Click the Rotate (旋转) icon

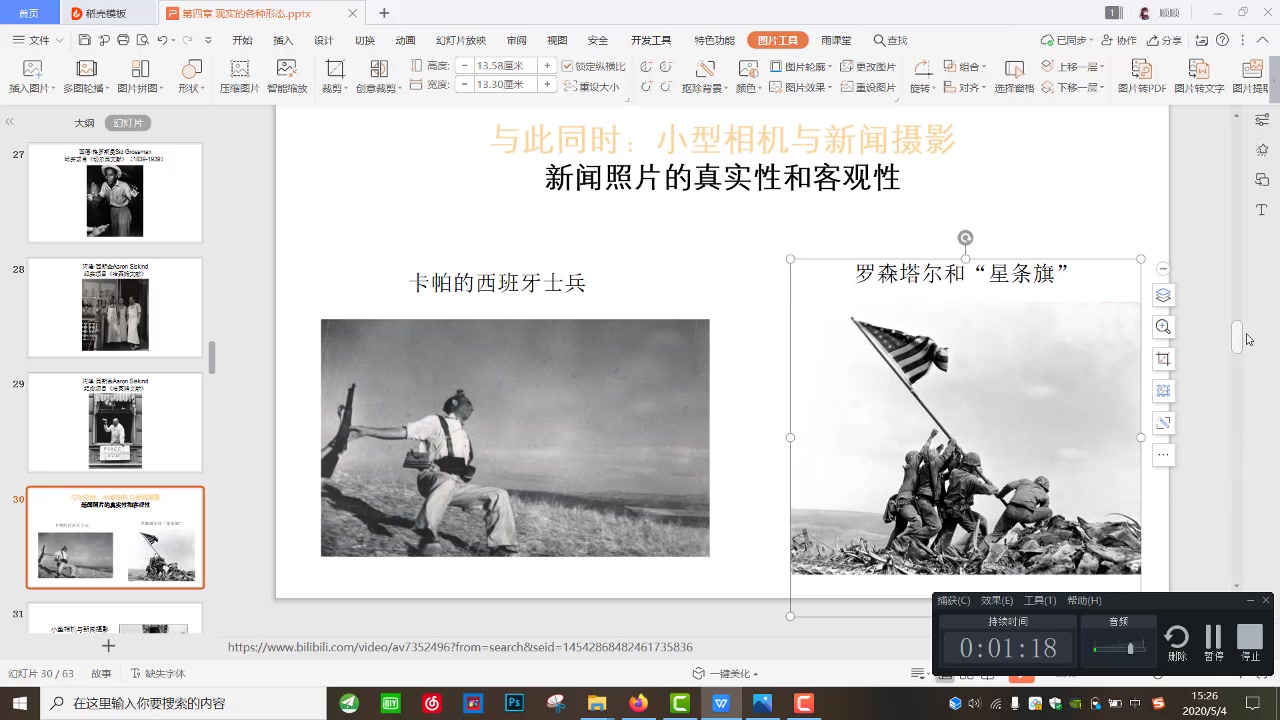click(x=924, y=69)
